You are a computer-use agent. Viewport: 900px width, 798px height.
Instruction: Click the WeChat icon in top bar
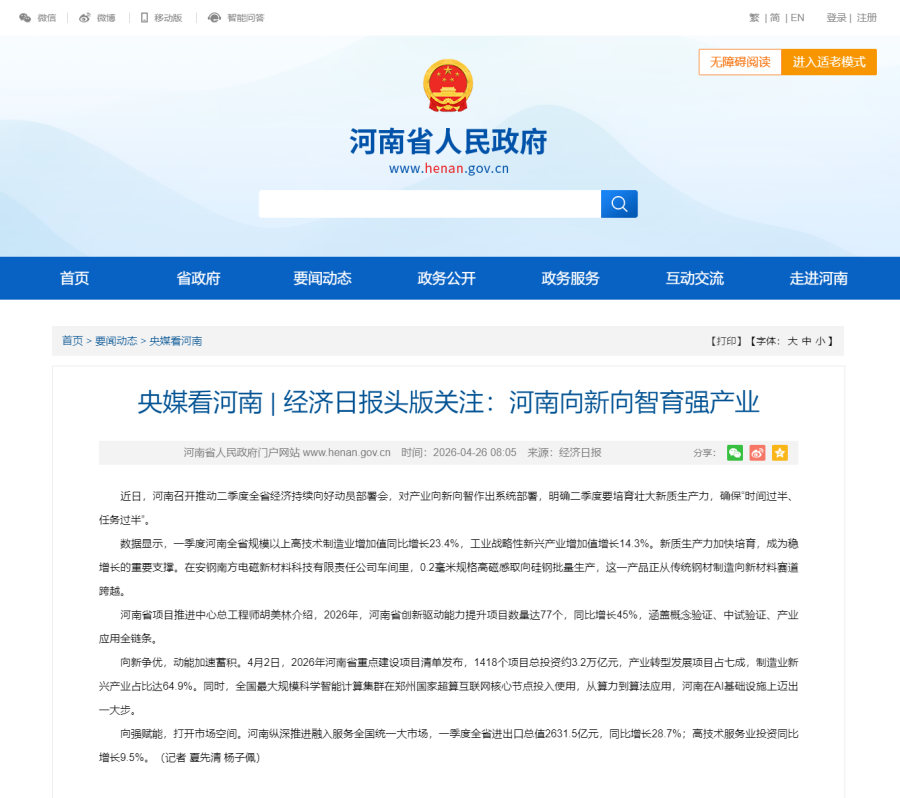25,18
